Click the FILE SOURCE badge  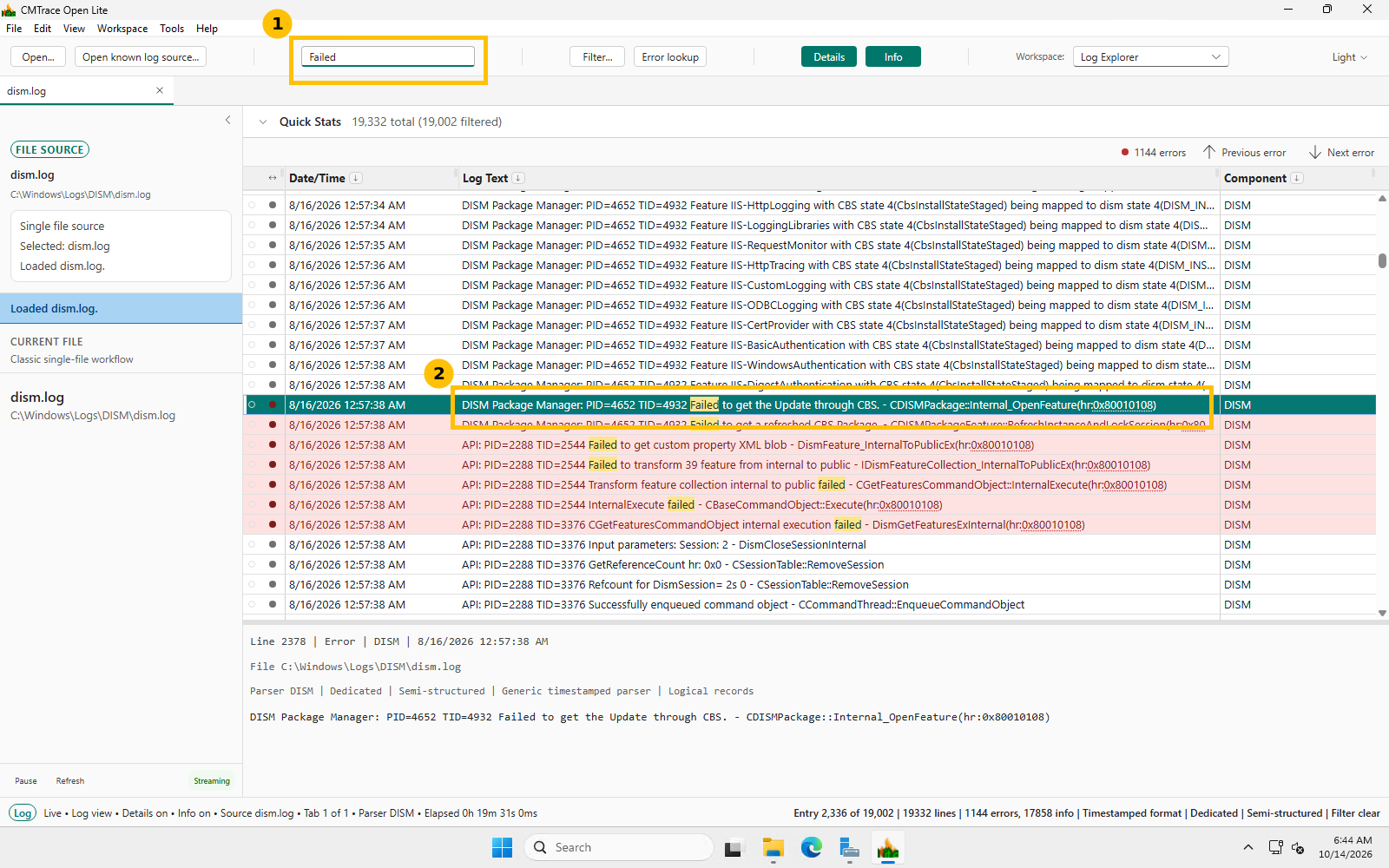49,149
